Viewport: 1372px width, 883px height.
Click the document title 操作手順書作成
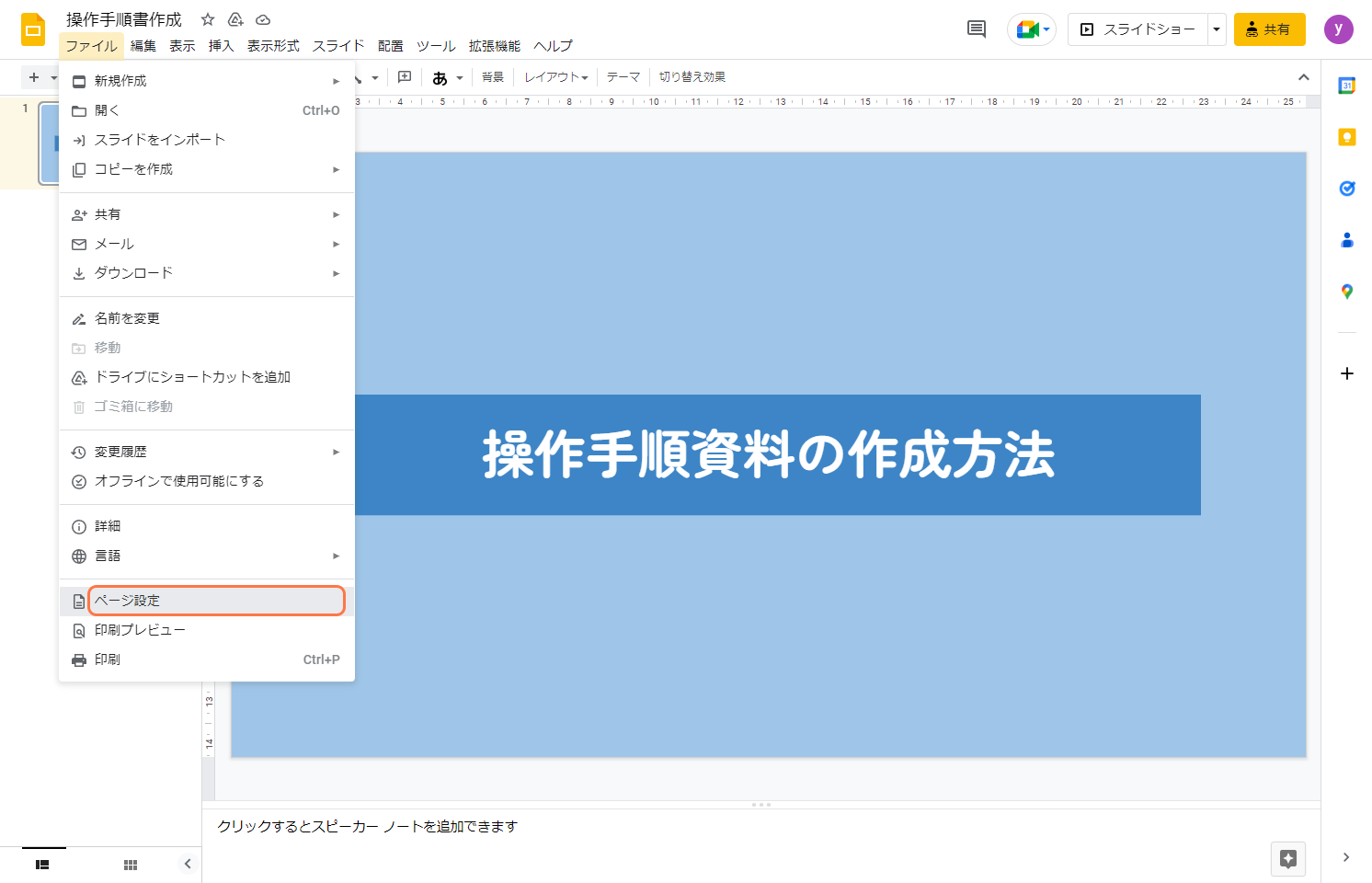coord(124,19)
